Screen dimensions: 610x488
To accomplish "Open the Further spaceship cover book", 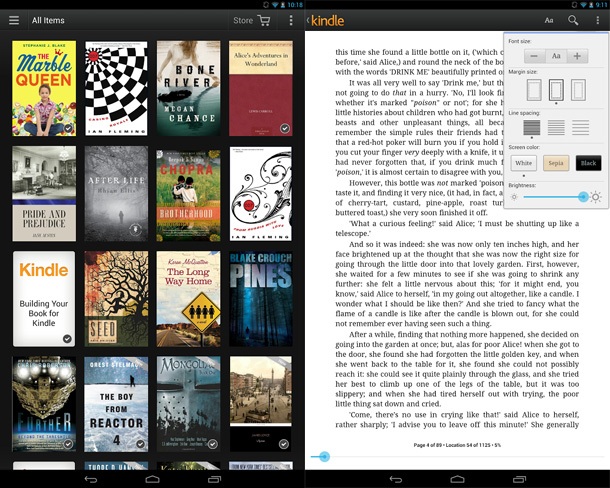I will [x=44, y=404].
